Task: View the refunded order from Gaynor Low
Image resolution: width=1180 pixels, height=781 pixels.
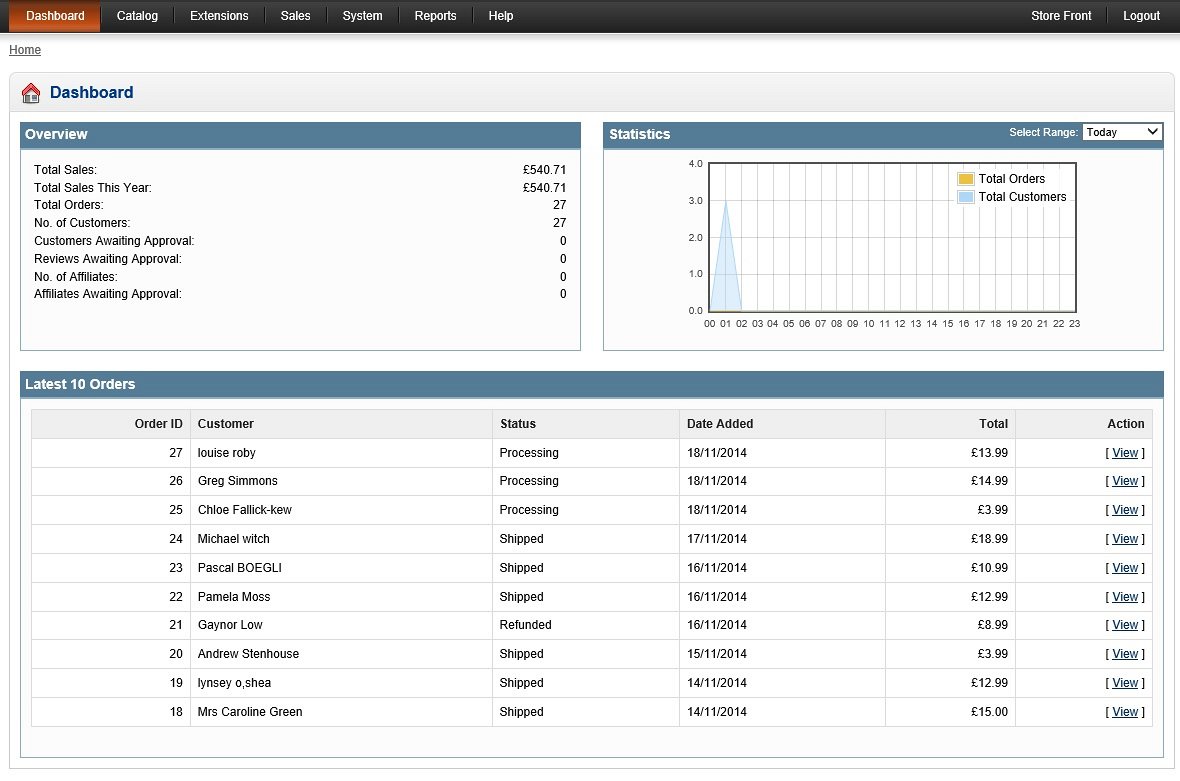Action: (1125, 625)
